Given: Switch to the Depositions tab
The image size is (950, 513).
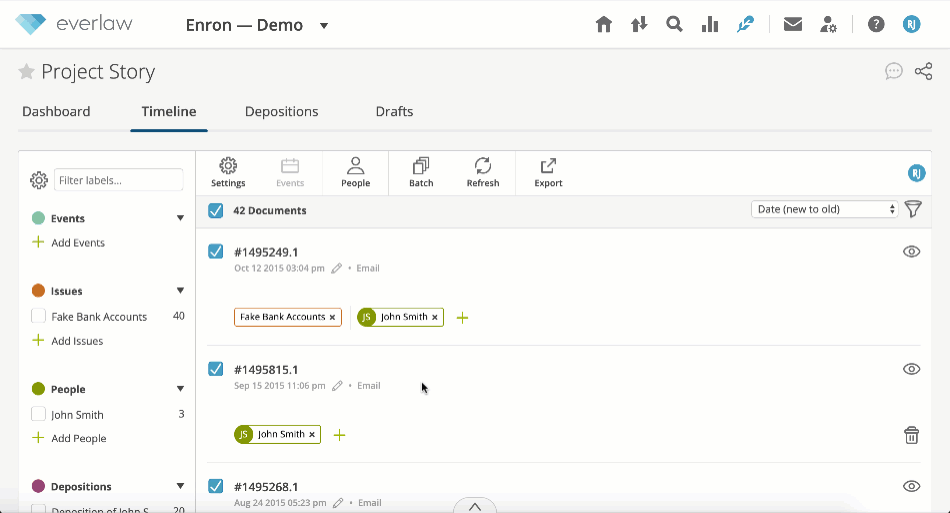Looking at the screenshot, I should click(282, 111).
